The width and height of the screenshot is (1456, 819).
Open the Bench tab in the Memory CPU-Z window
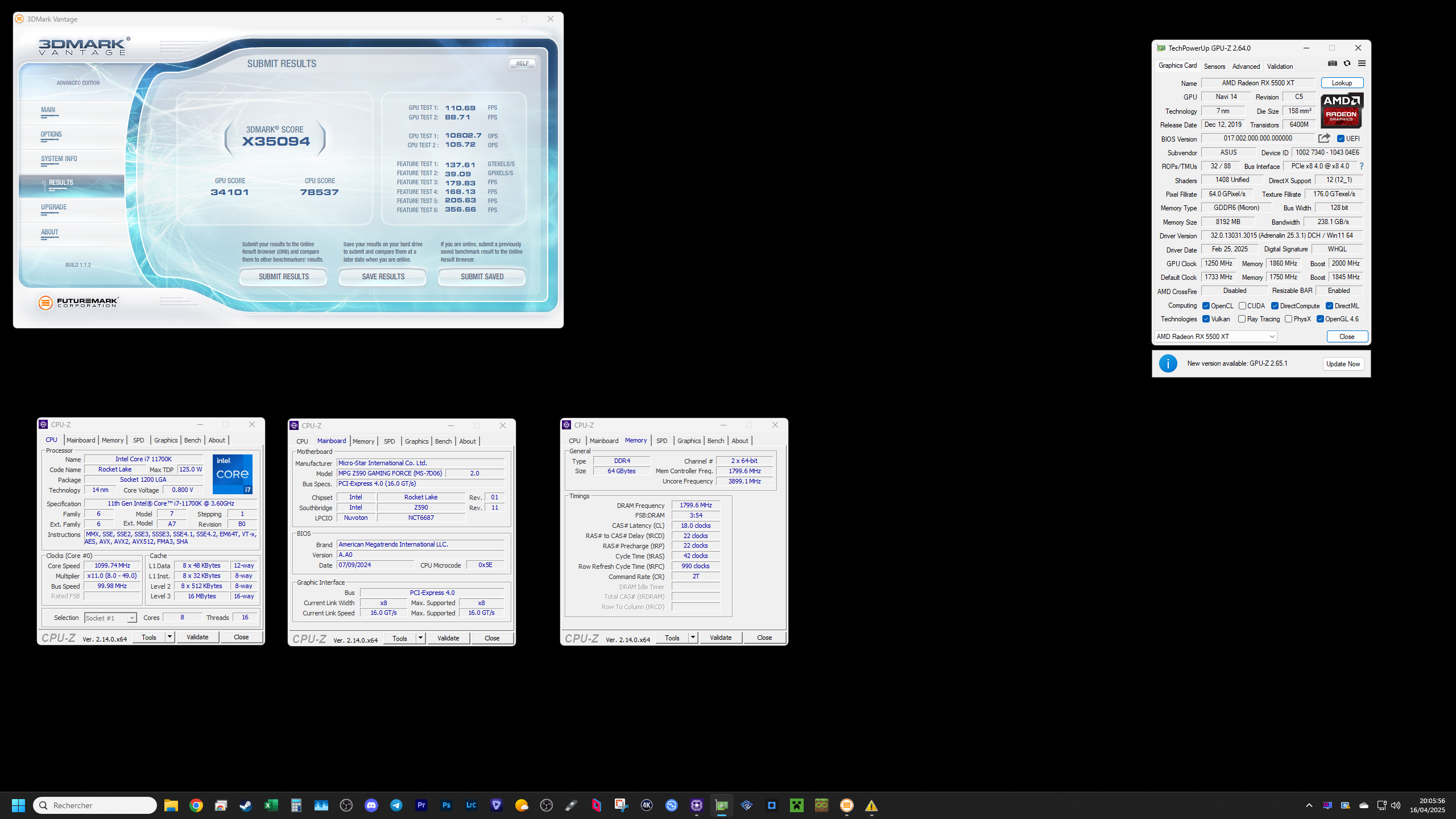click(x=715, y=441)
